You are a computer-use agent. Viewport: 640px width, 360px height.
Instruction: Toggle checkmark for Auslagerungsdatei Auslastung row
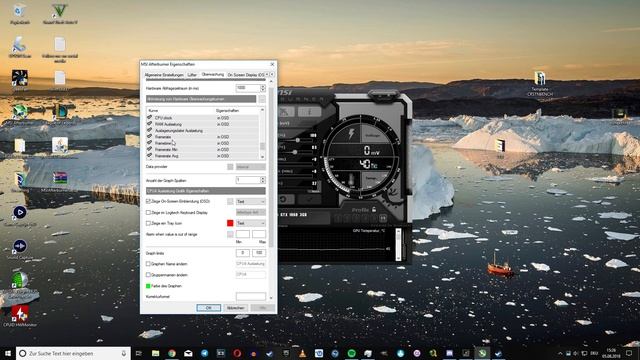(149, 130)
